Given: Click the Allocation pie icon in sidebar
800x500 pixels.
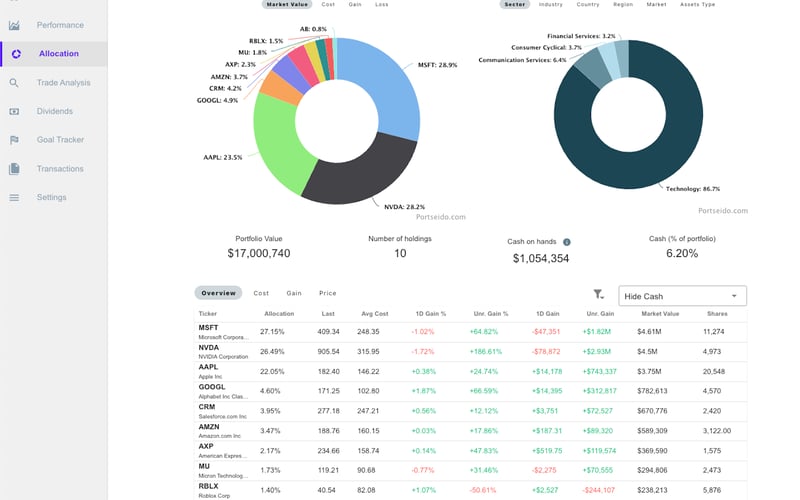Looking at the screenshot, I should [16, 54].
